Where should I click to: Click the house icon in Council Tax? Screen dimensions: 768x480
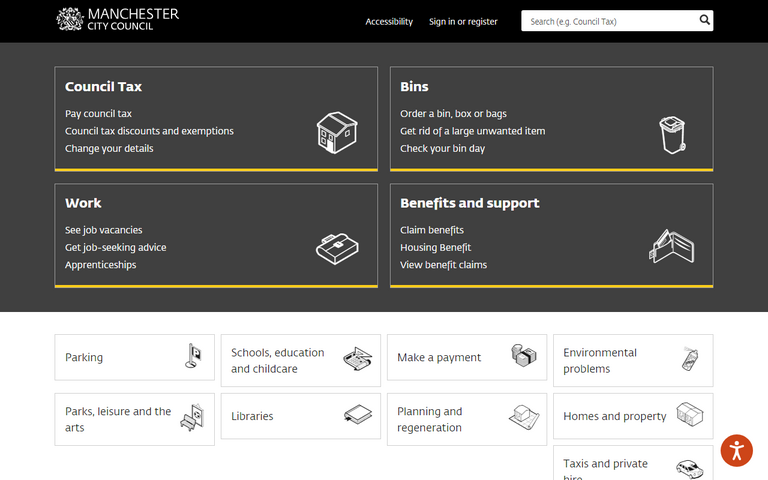336,132
